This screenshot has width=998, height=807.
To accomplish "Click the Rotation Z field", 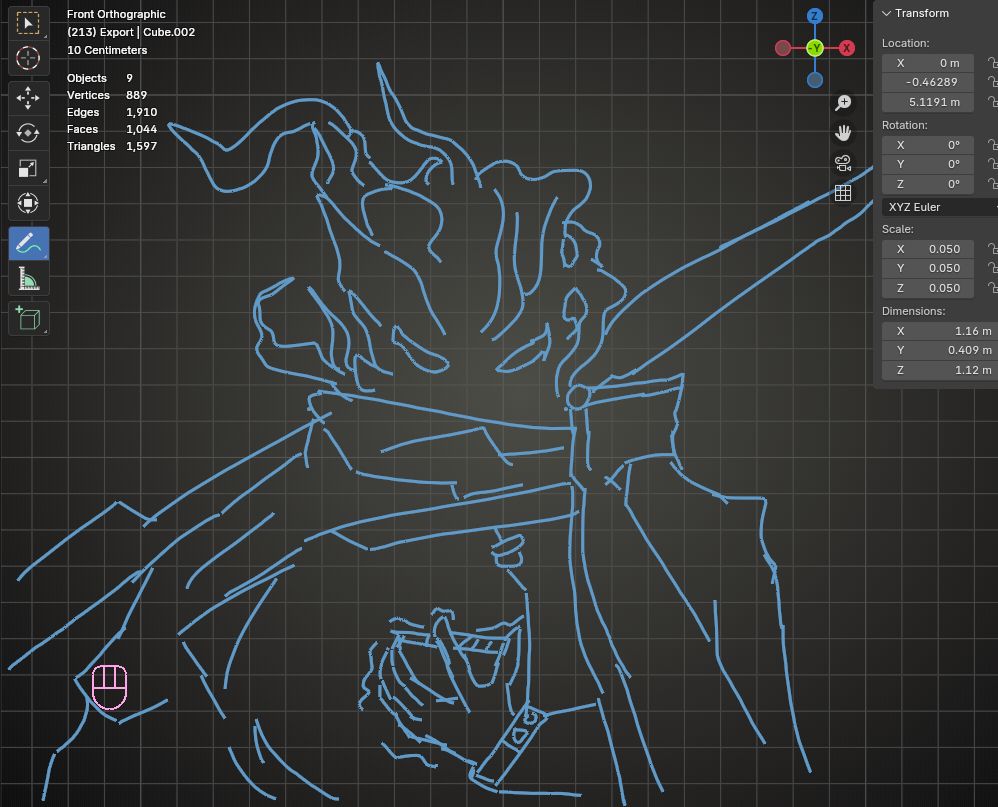I will tap(928, 184).
